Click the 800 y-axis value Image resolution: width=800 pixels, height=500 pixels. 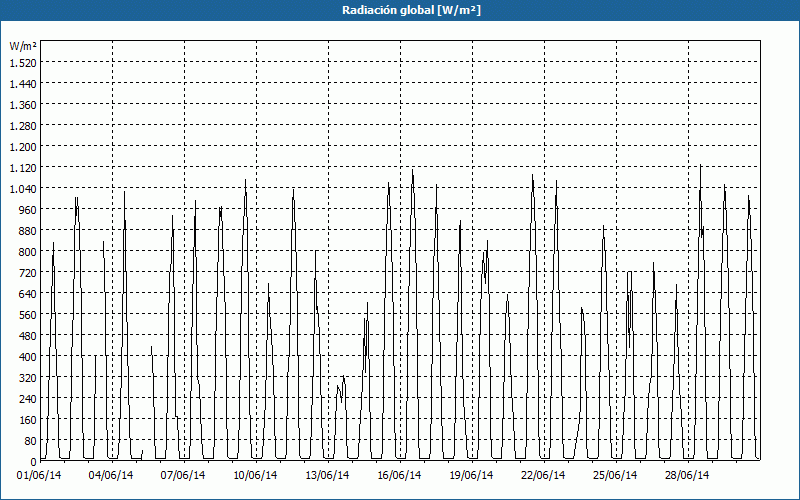(28, 252)
